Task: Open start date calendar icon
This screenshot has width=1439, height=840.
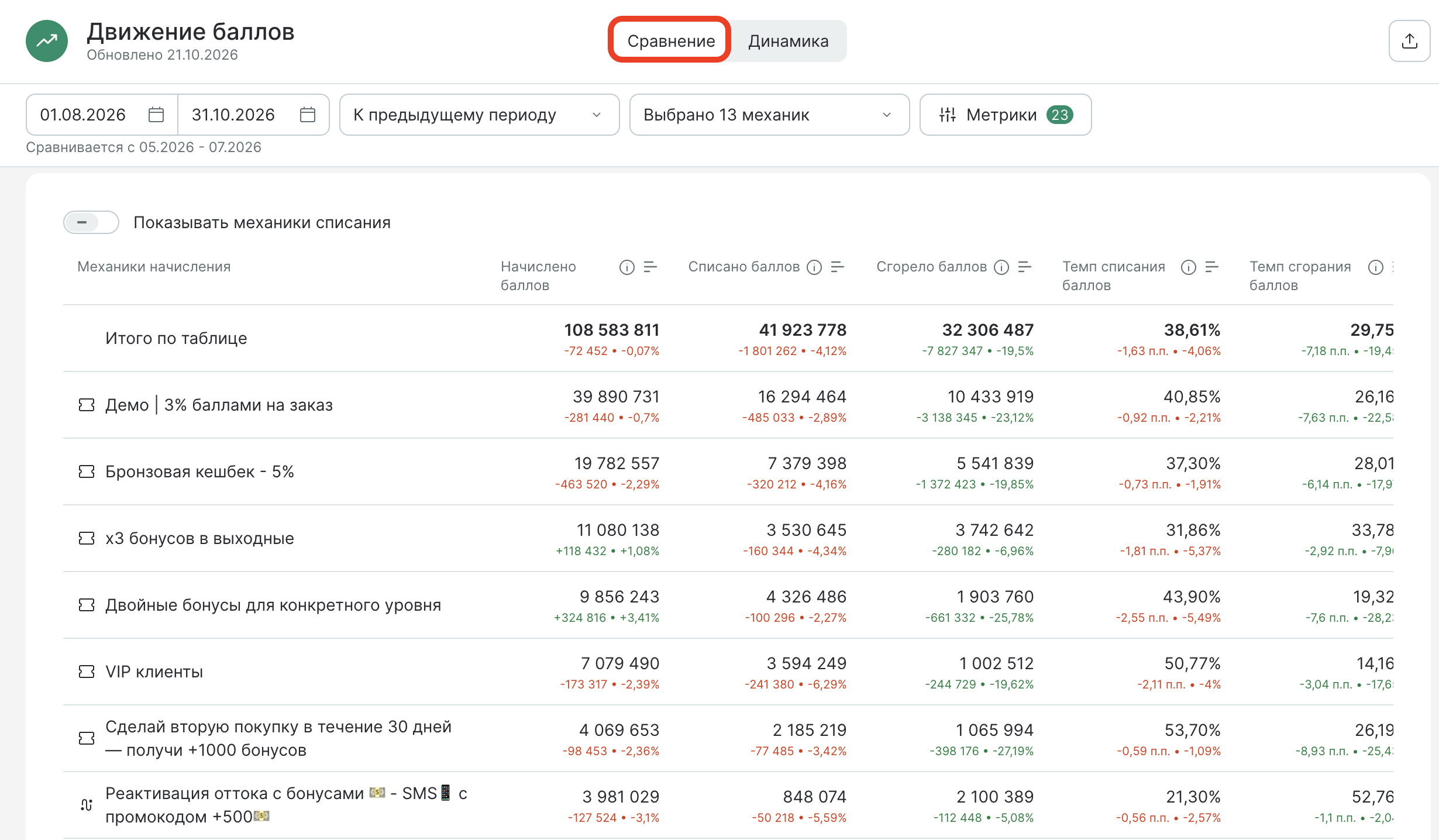Action: [156, 115]
